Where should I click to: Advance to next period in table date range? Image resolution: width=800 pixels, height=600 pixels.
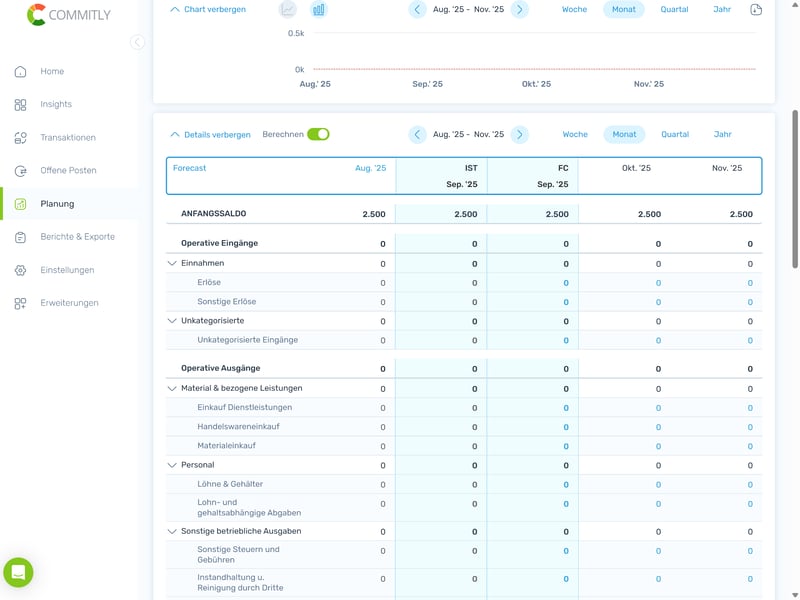[x=519, y=135]
